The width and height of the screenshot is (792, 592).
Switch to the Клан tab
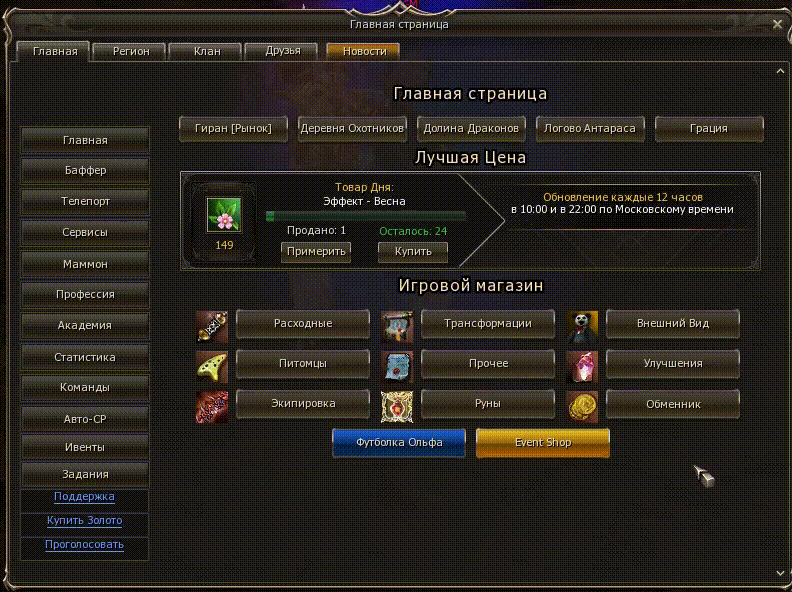pyautogui.click(x=206, y=52)
